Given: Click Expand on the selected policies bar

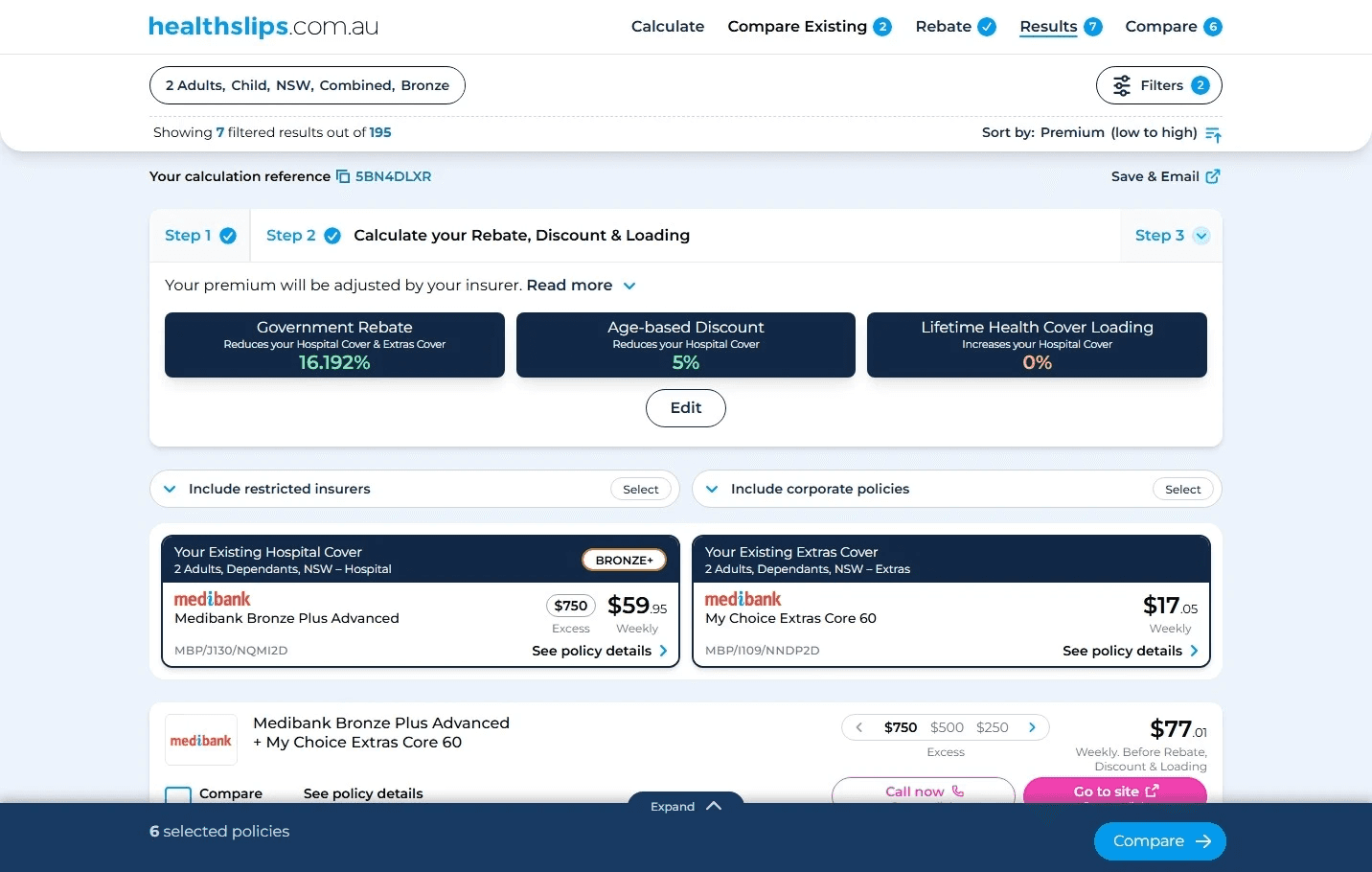Looking at the screenshot, I should (686, 806).
